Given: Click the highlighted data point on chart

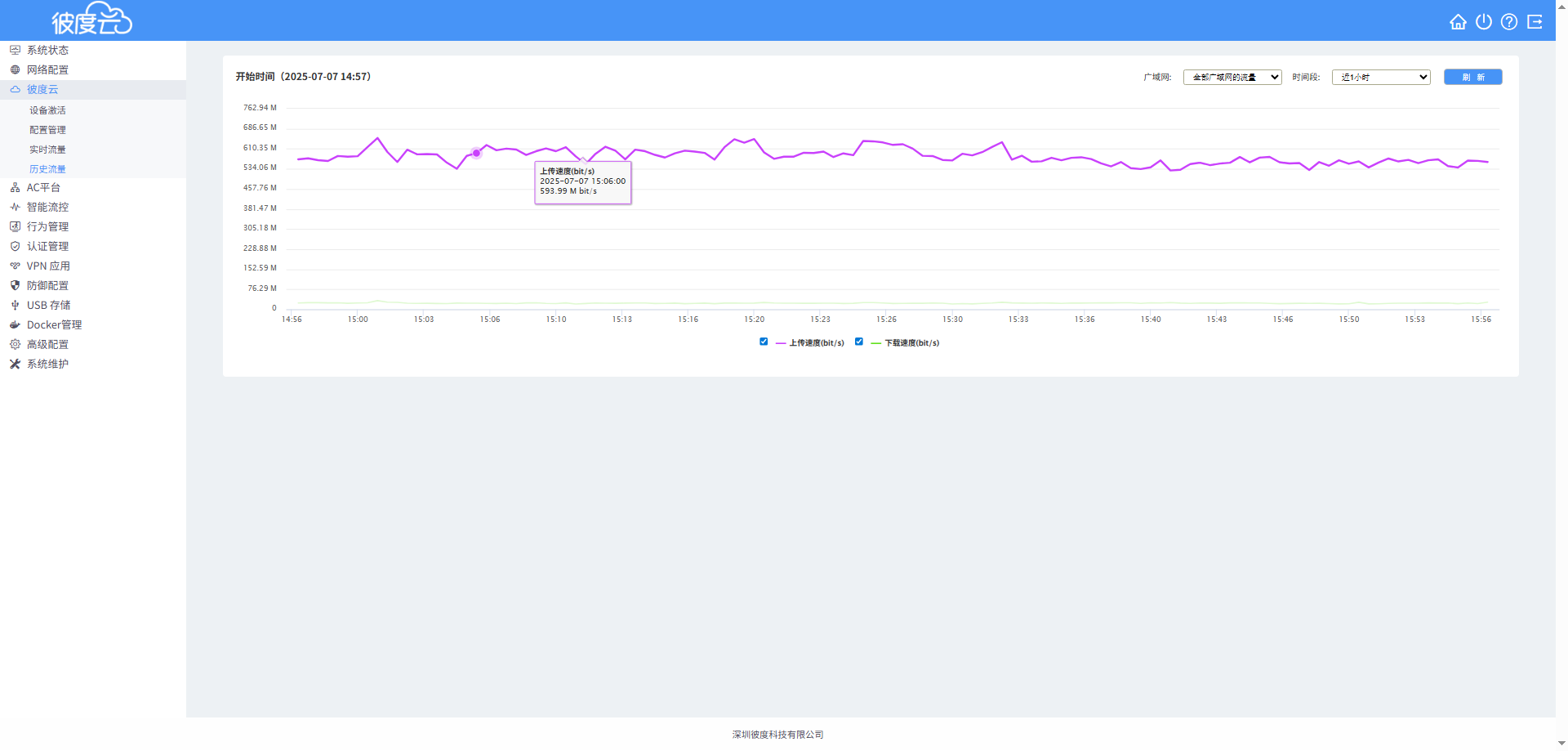Looking at the screenshot, I should (x=476, y=154).
